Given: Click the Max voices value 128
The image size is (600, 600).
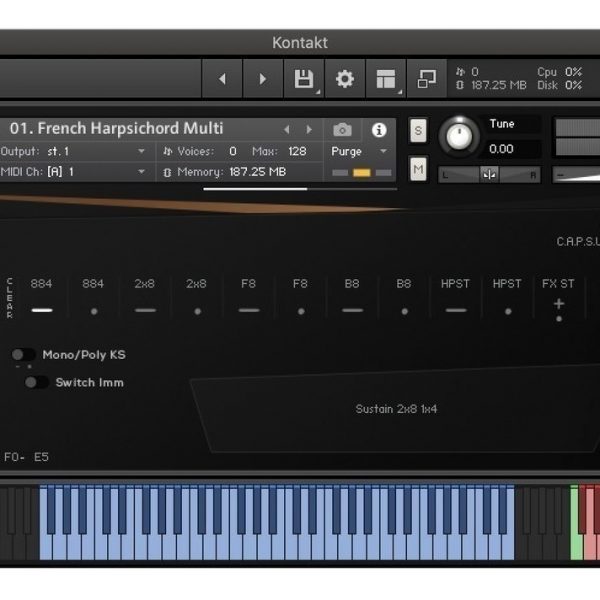Looking at the screenshot, I should tap(297, 152).
